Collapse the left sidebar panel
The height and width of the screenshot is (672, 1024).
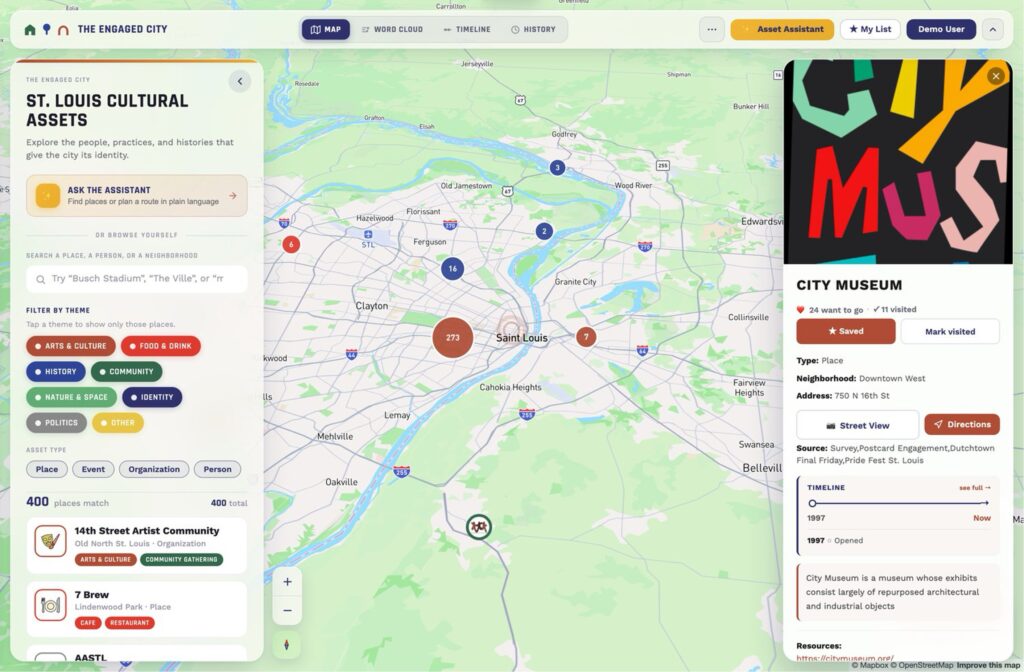click(240, 81)
